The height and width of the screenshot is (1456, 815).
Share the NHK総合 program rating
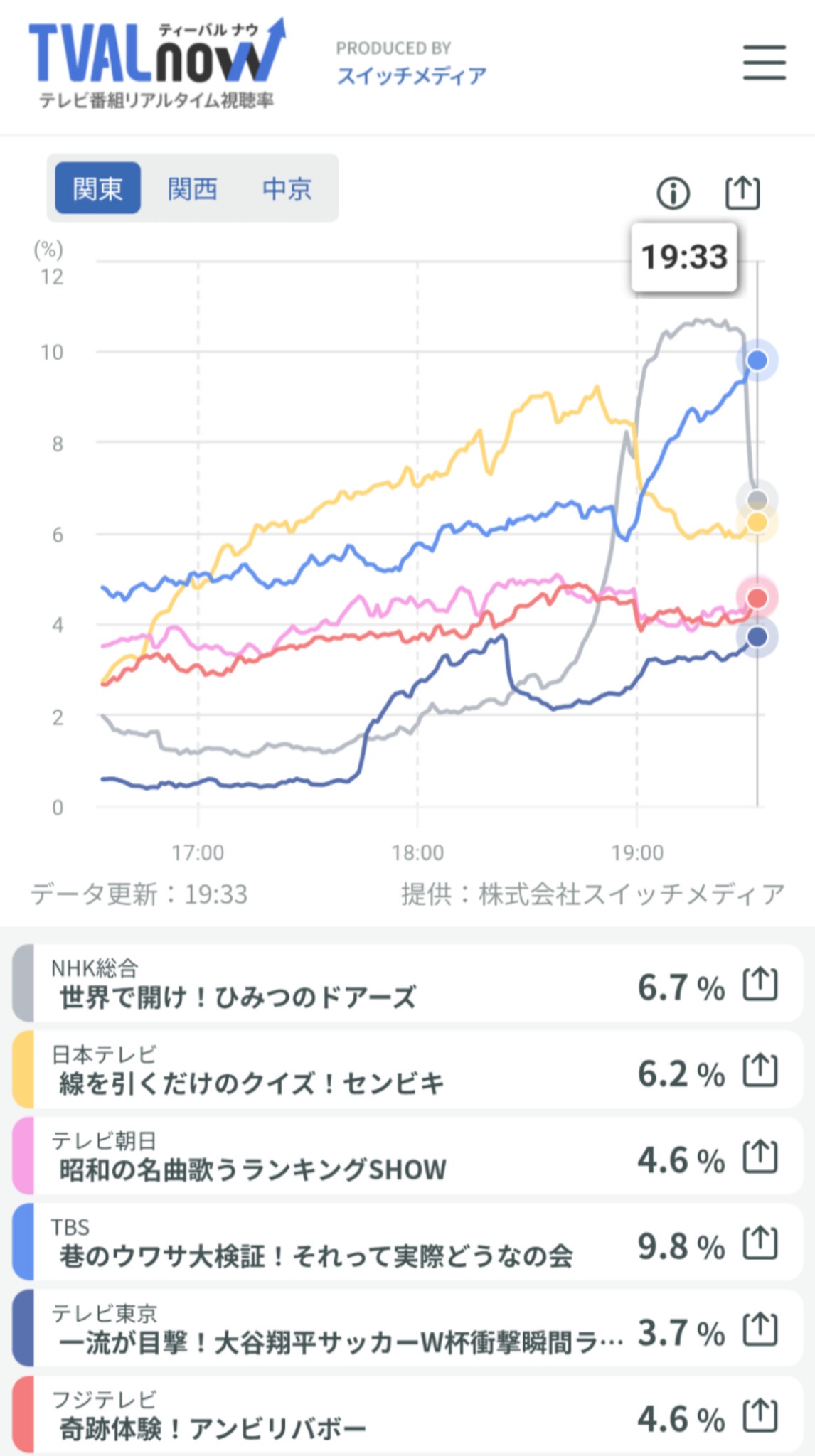[760, 985]
